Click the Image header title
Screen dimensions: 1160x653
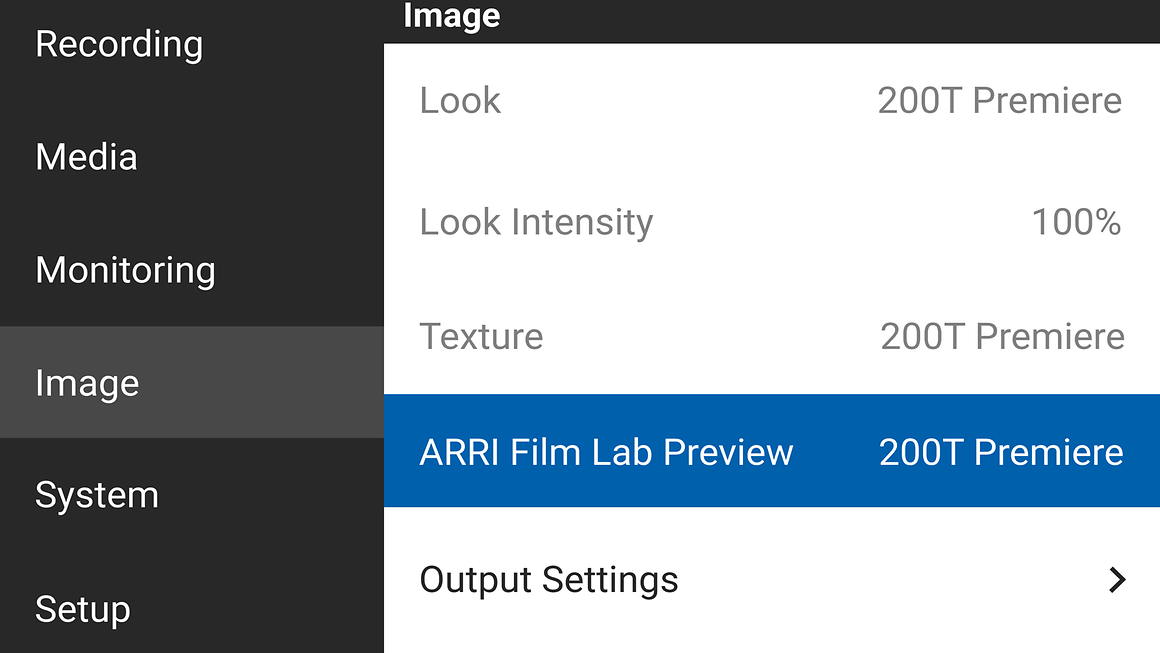(x=451, y=16)
